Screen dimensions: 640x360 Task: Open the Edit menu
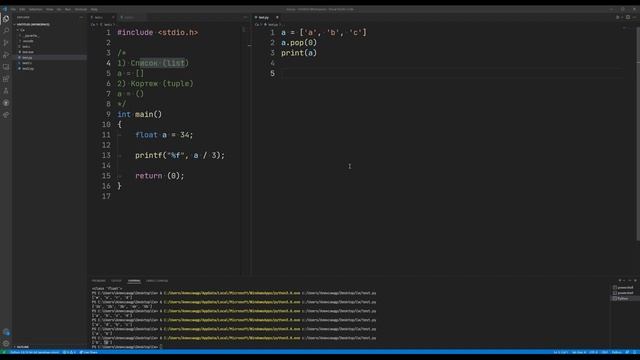pyautogui.click(x=22, y=9)
